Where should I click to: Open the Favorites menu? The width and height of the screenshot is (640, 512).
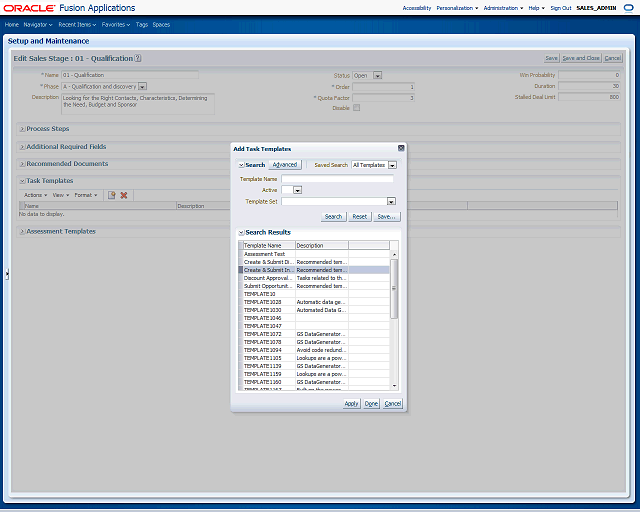coord(116,25)
